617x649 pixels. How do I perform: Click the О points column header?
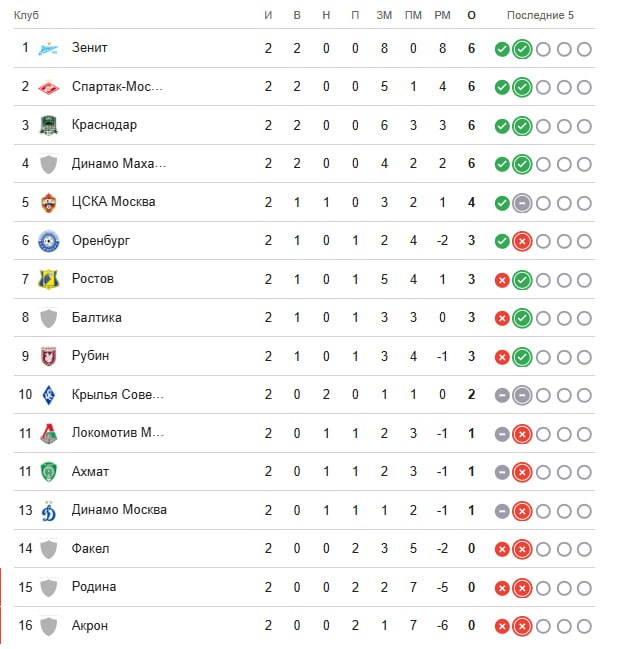point(471,15)
